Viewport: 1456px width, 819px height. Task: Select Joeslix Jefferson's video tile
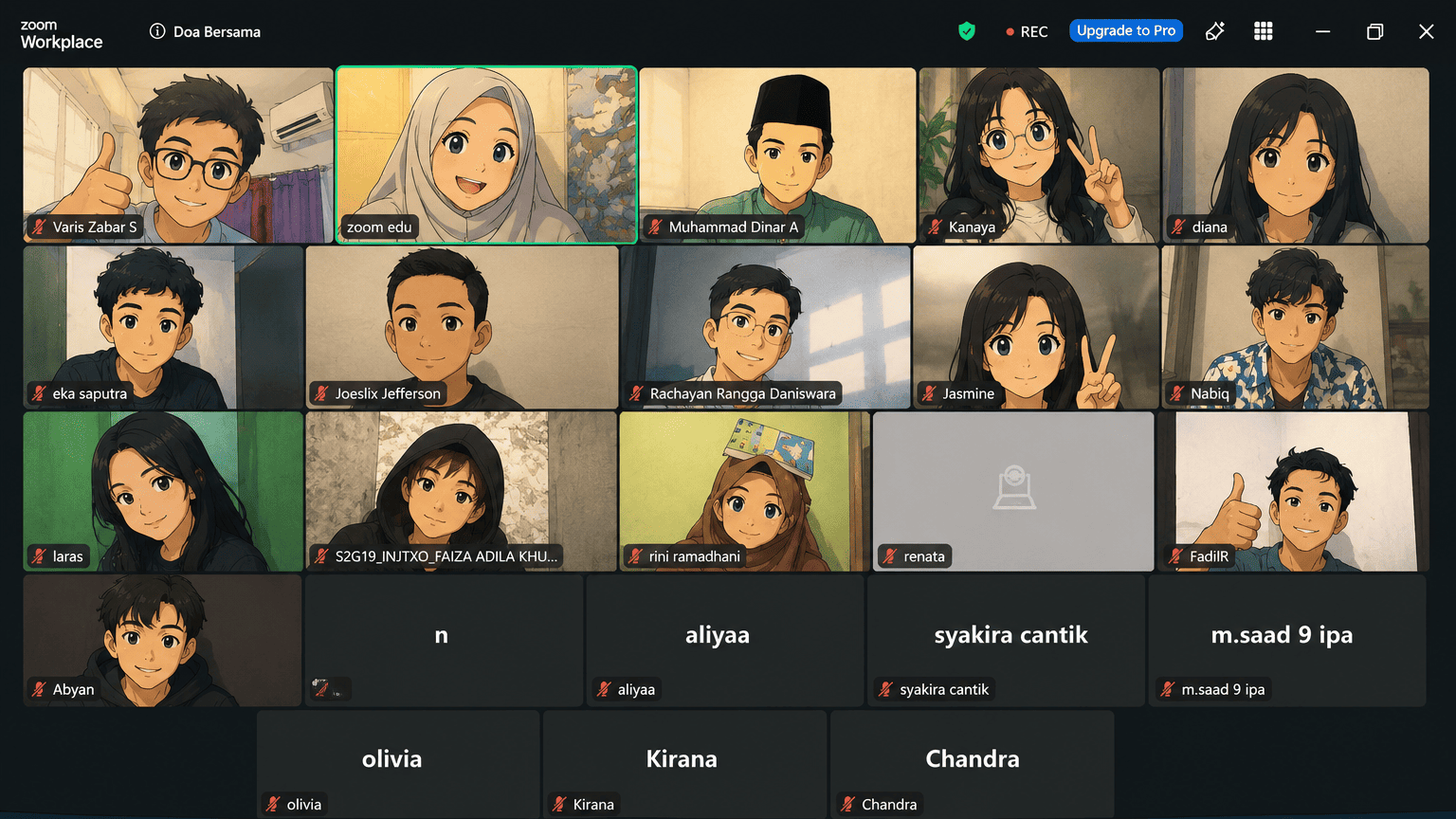462,328
